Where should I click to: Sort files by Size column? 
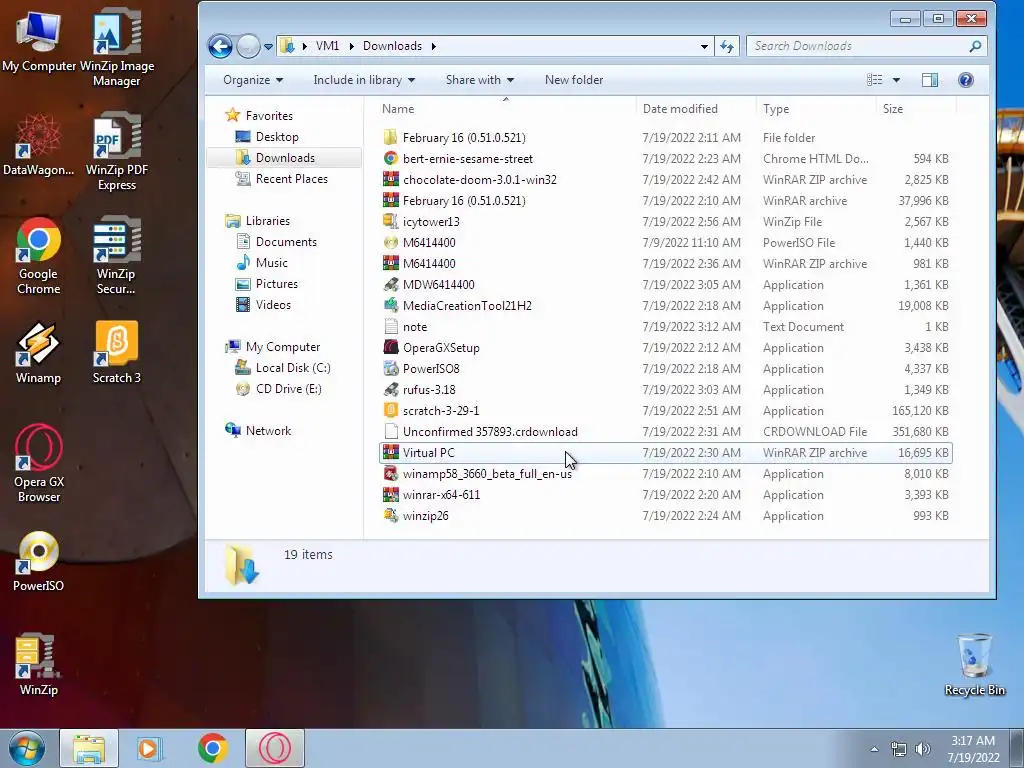point(916,108)
